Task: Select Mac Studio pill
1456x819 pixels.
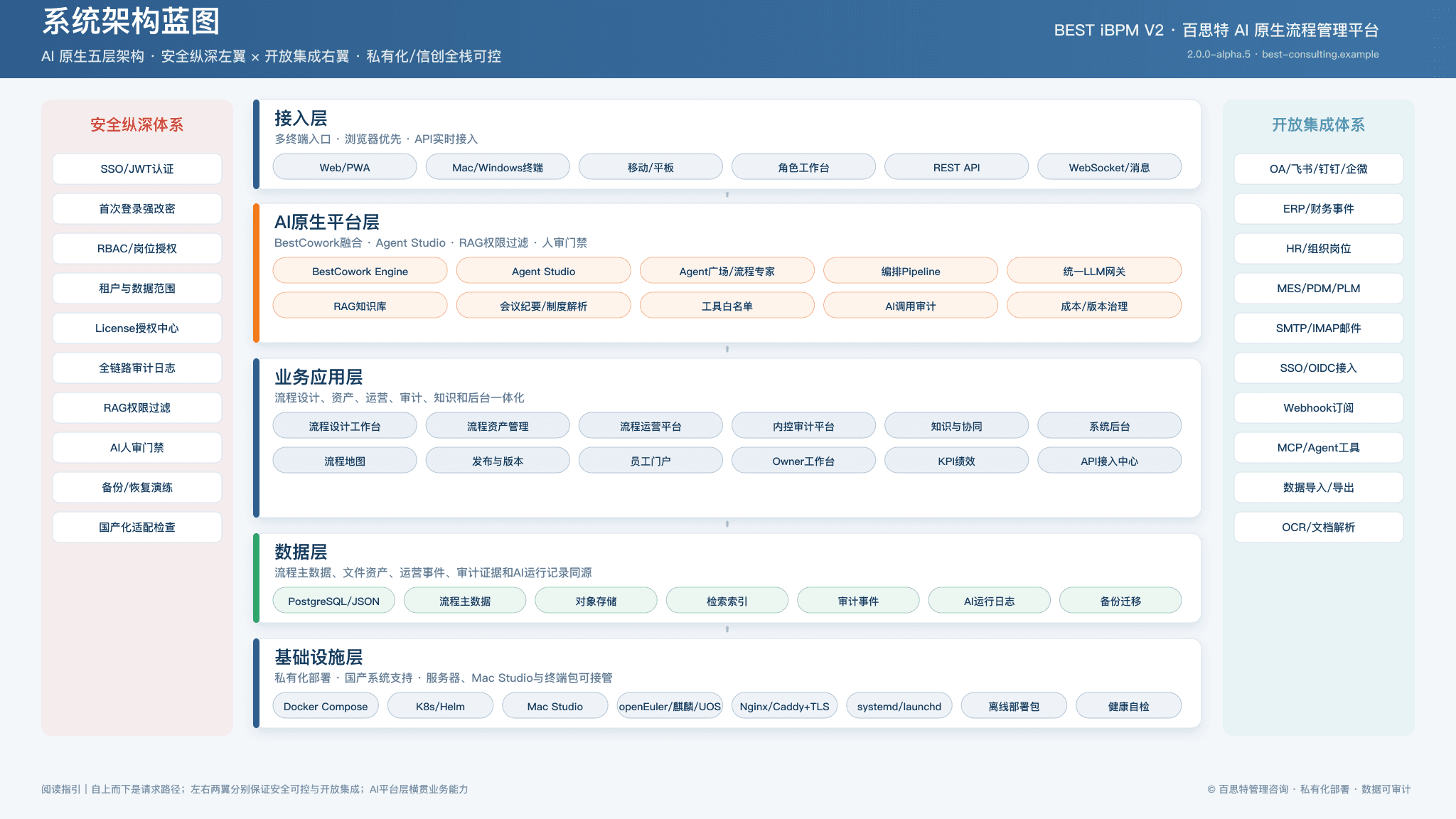Action: point(555,706)
